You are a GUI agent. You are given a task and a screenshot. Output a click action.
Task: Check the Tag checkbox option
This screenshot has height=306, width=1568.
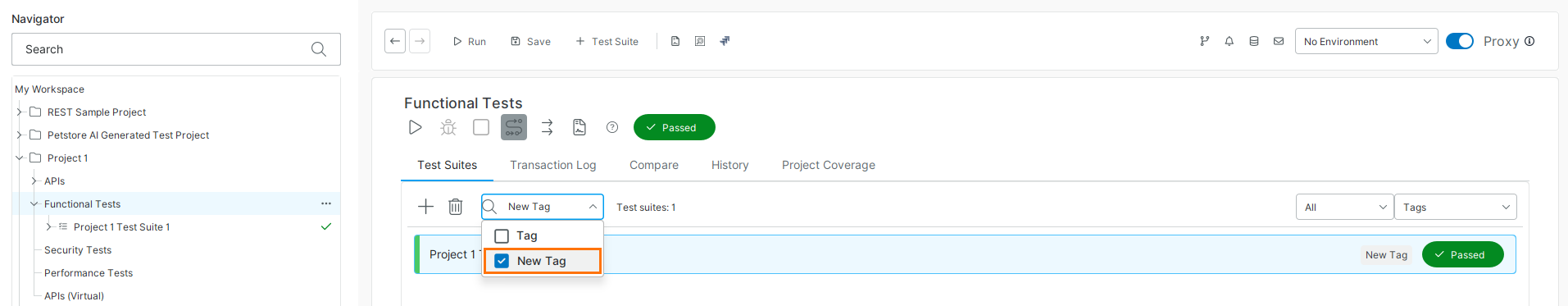coord(502,236)
